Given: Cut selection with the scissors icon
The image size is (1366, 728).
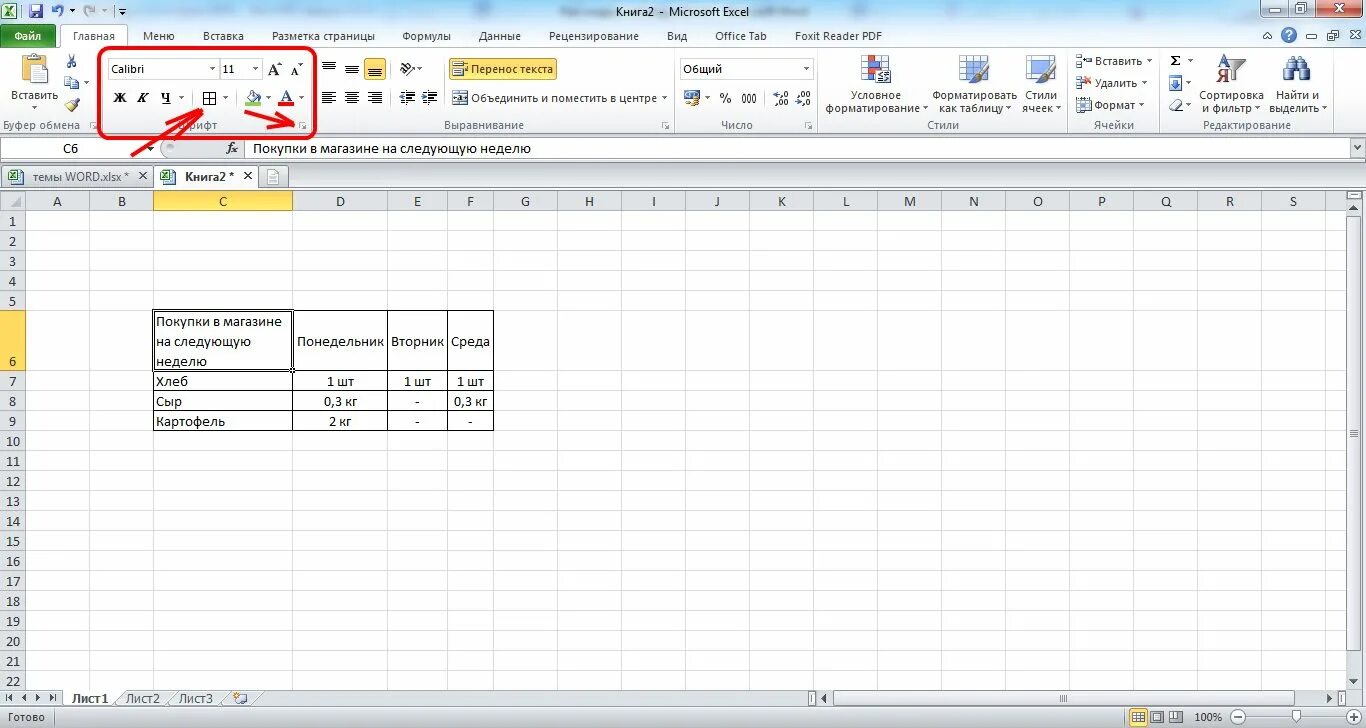Looking at the screenshot, I should point(72,62).
